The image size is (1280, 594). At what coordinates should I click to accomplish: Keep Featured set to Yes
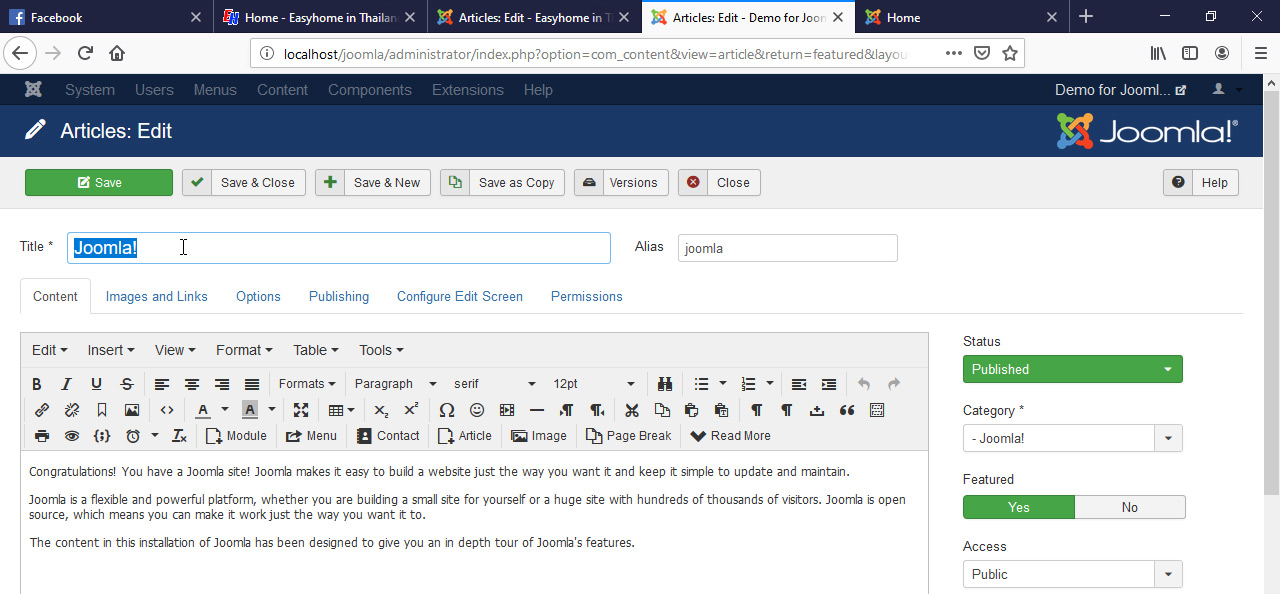tap(1018, 507)
